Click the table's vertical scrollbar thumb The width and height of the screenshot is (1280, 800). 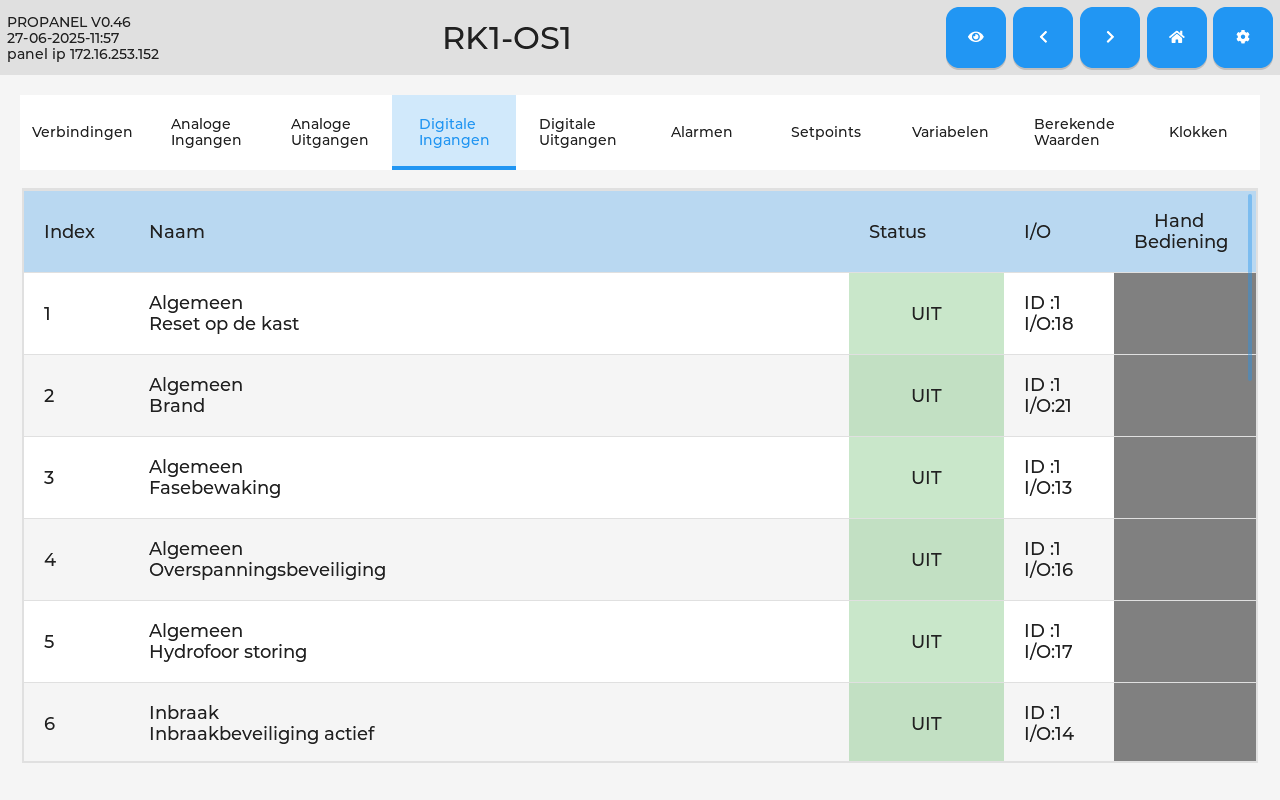point(1250,286)
